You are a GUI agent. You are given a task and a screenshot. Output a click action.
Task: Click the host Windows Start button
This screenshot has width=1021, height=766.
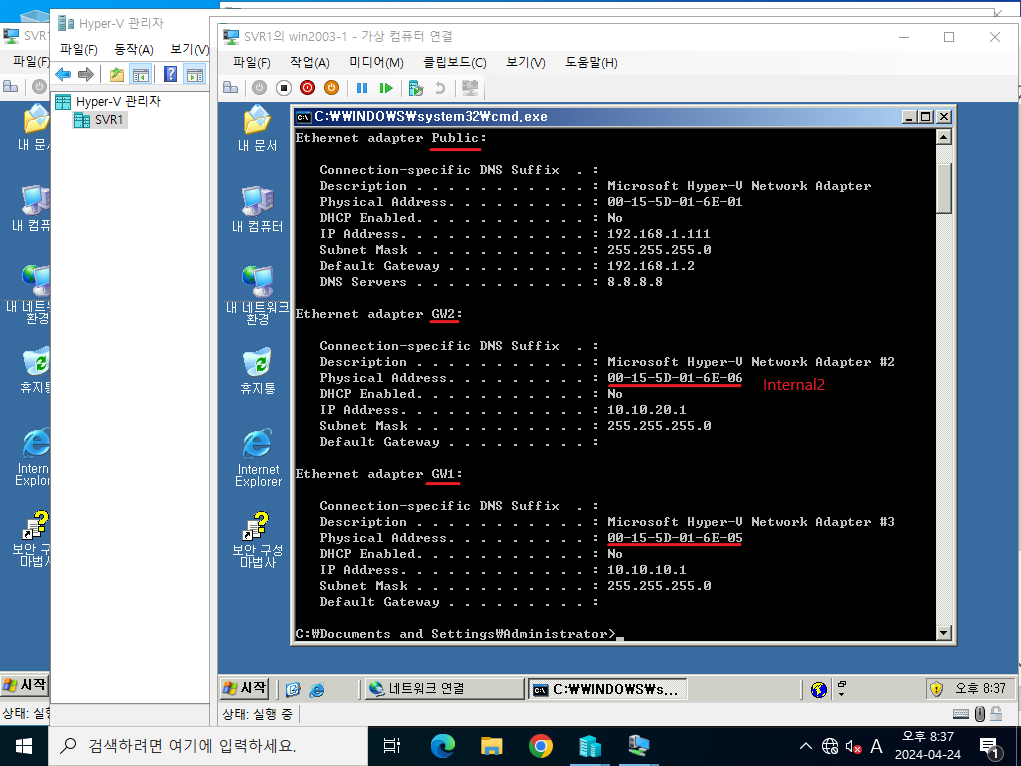tap(24, 746)
